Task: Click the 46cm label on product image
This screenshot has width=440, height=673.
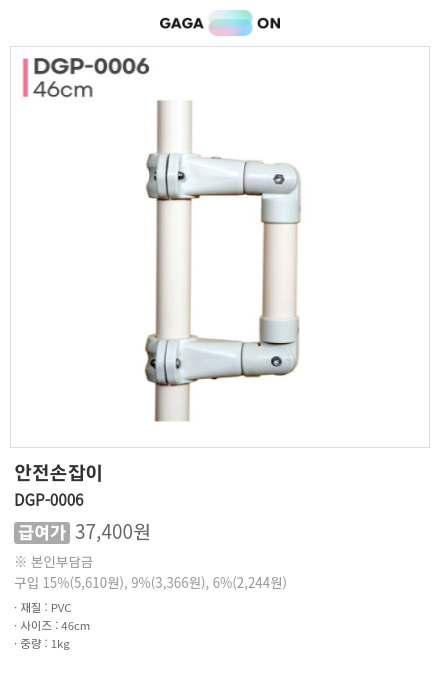Action: click(x=63, y=90)
